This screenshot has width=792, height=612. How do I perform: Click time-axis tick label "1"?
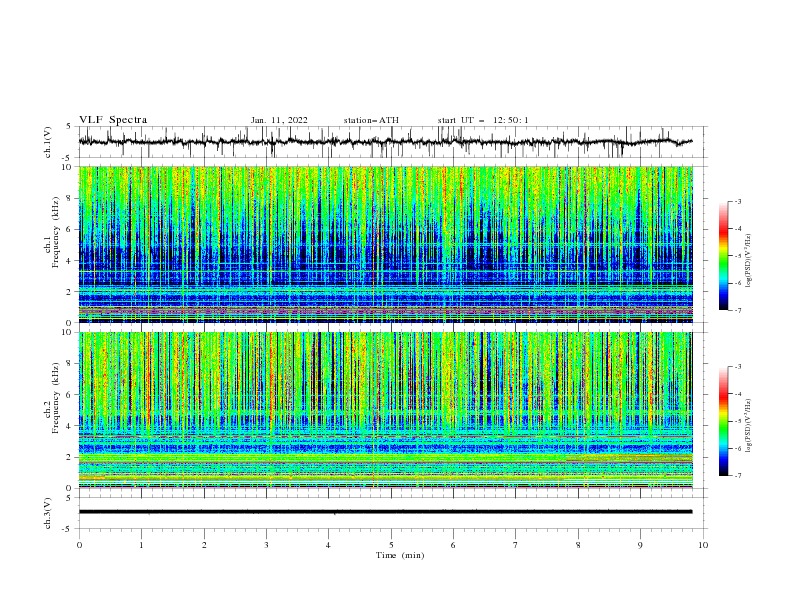[141, 545]
